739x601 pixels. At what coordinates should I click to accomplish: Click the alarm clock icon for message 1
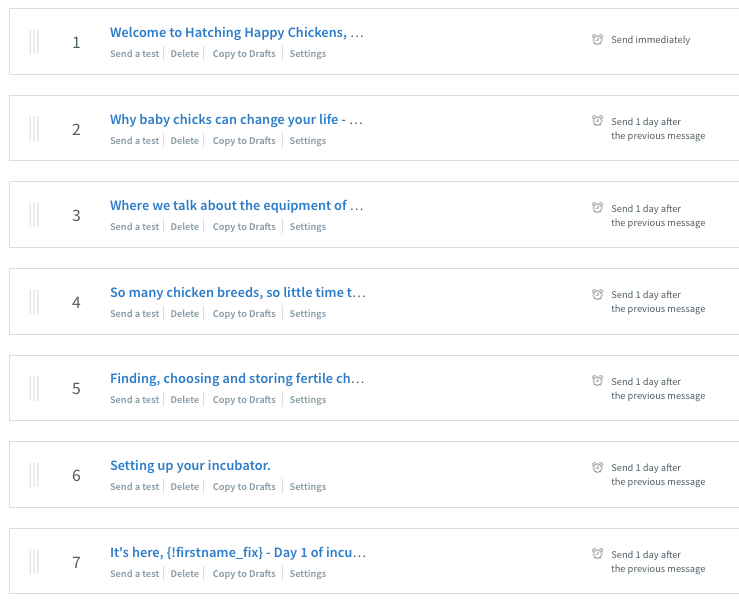597,39
